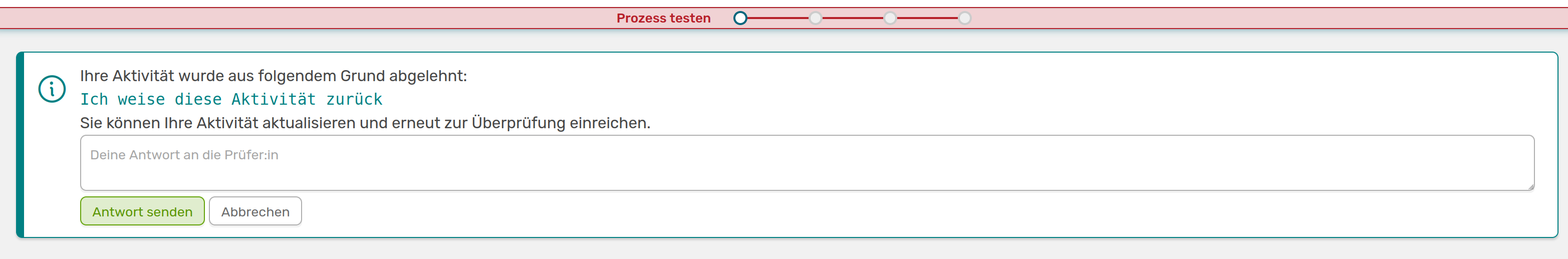Click the heading "Ihre Aktivität wurde … abgelehnt"
1568x259 pixels.
click(274, 76)
